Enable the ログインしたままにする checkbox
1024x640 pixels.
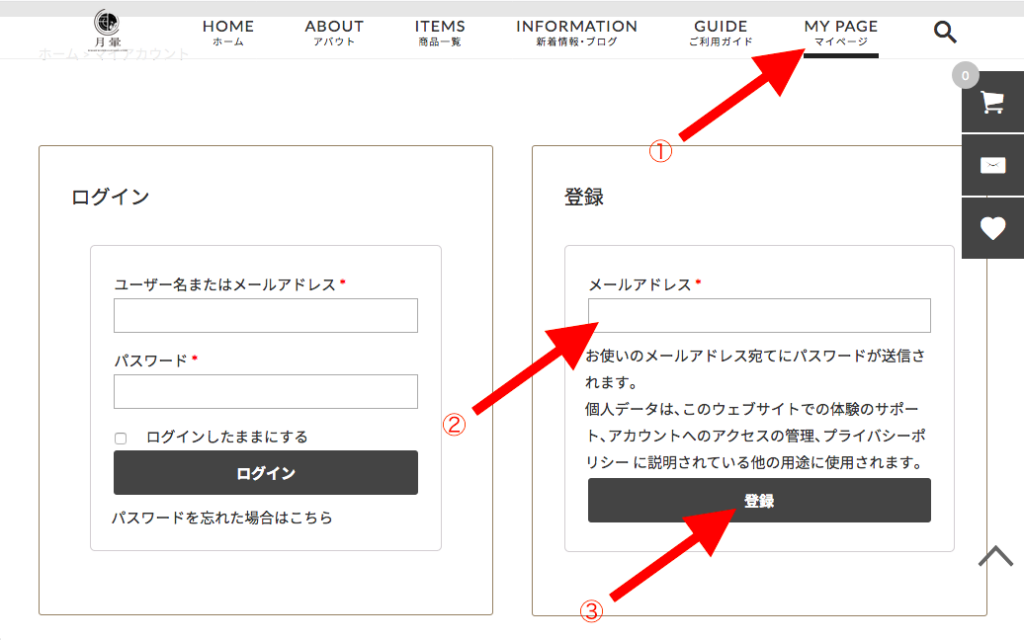[121, 438]
